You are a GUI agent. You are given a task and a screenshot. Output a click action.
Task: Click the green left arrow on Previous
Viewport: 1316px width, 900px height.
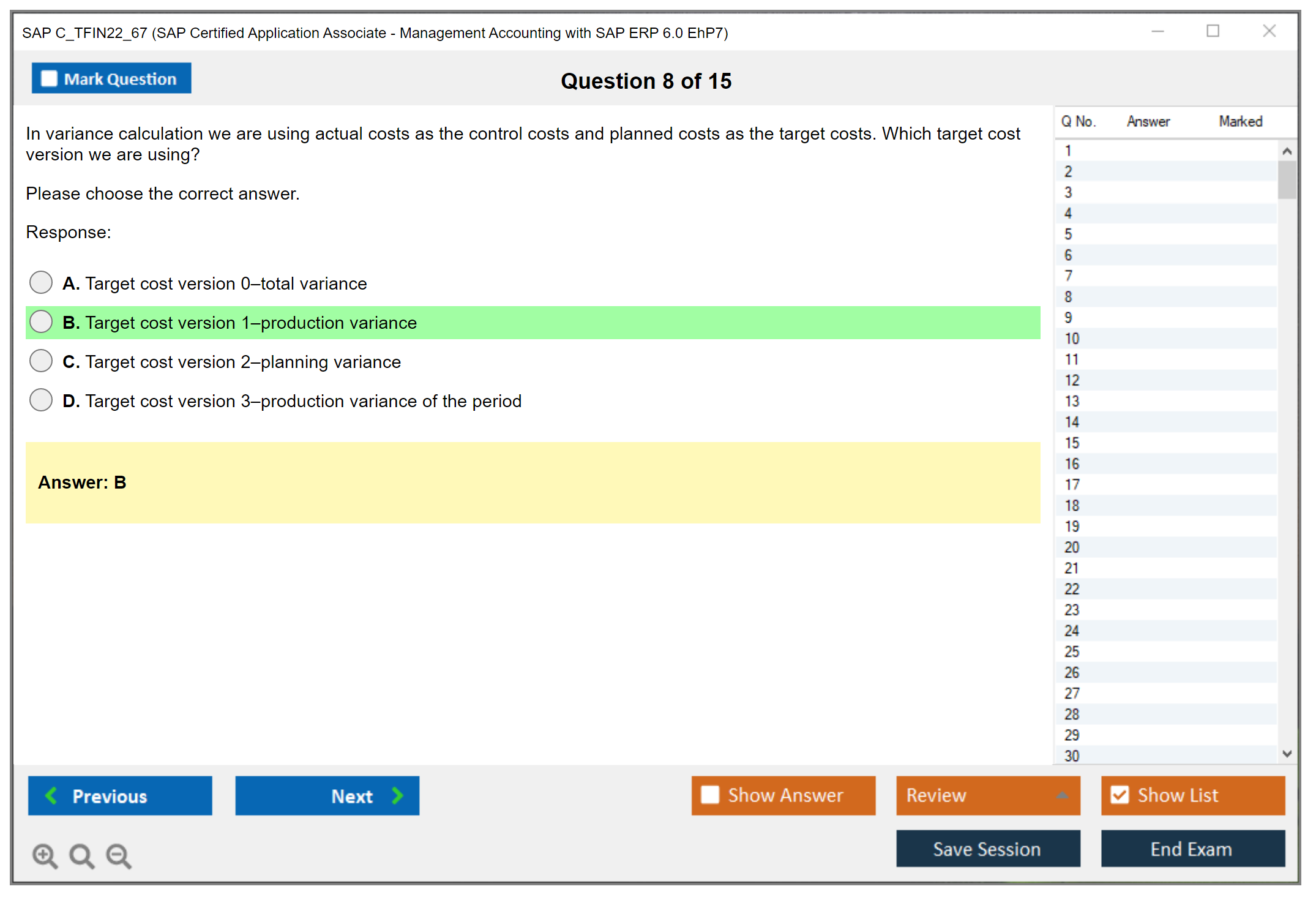click(x=51, y=795)
